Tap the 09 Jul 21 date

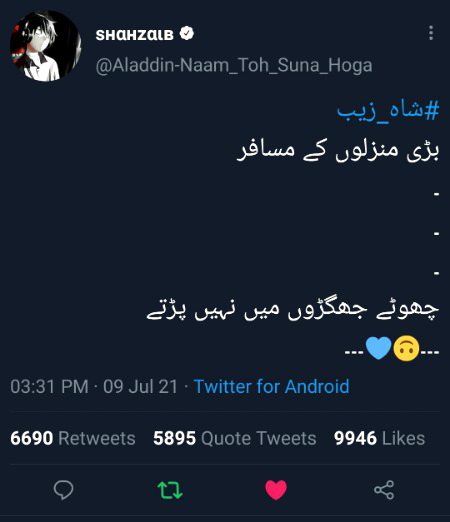pyautogui.click(x=140, y=387)
